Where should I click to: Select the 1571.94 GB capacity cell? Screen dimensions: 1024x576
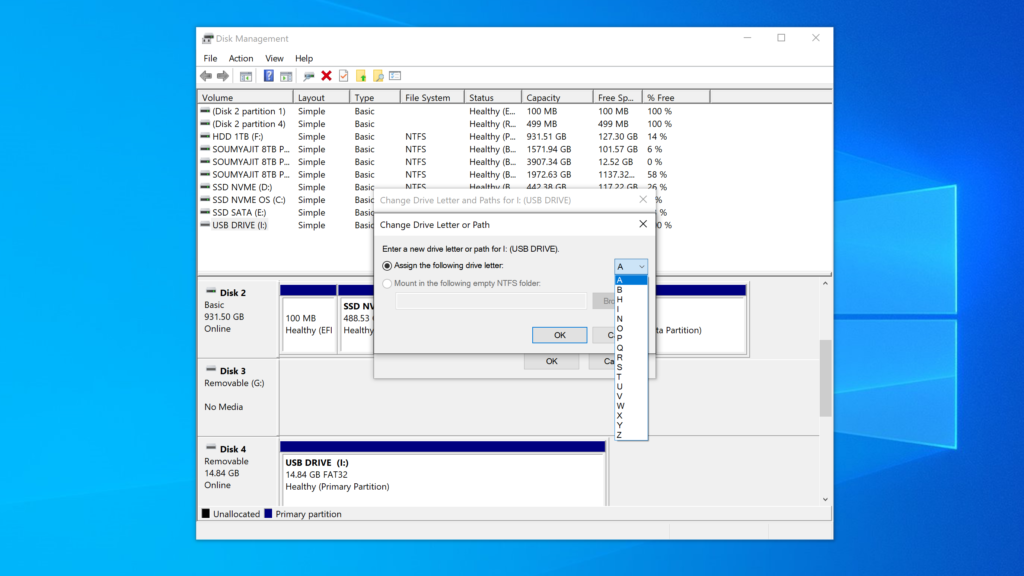click(x=549, y=149)
